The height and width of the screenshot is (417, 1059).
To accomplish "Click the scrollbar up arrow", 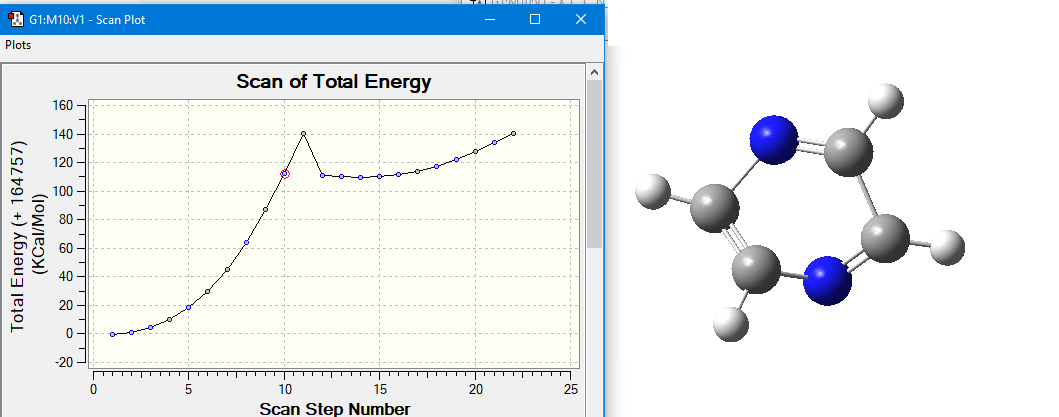I will [594, 73].
